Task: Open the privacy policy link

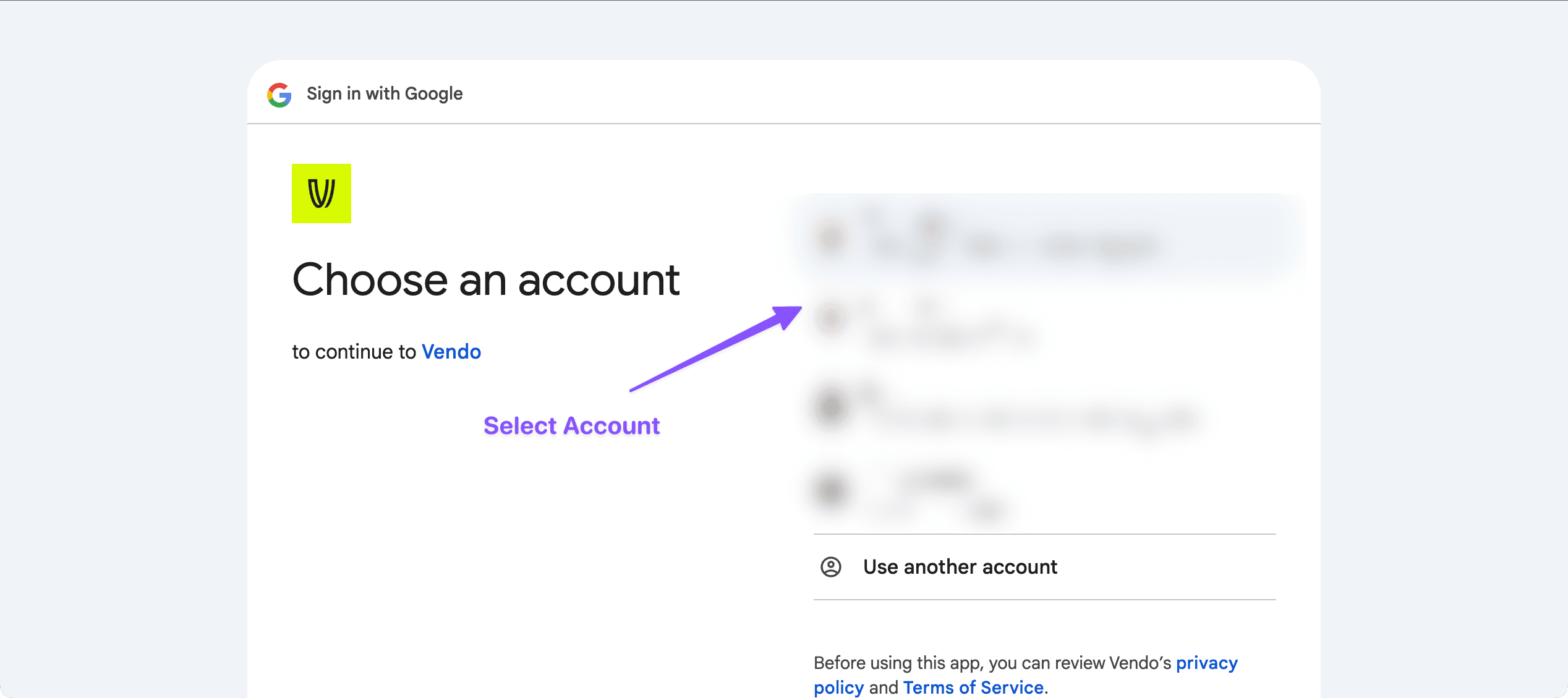Action: pyautogui.click(x=1206, y=663)
